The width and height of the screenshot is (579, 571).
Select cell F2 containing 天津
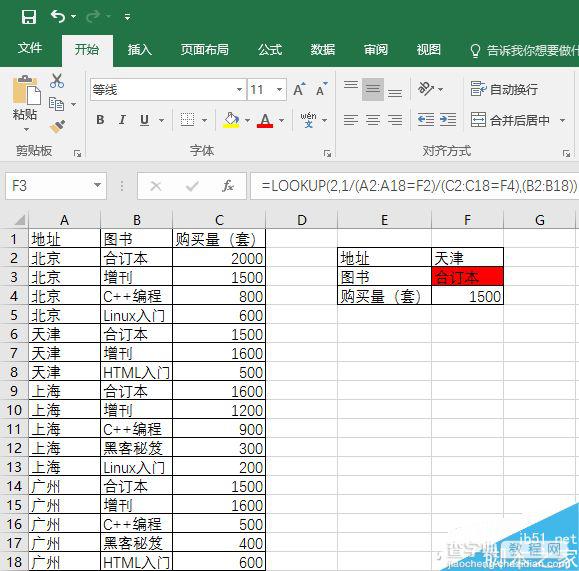(467, 258)
